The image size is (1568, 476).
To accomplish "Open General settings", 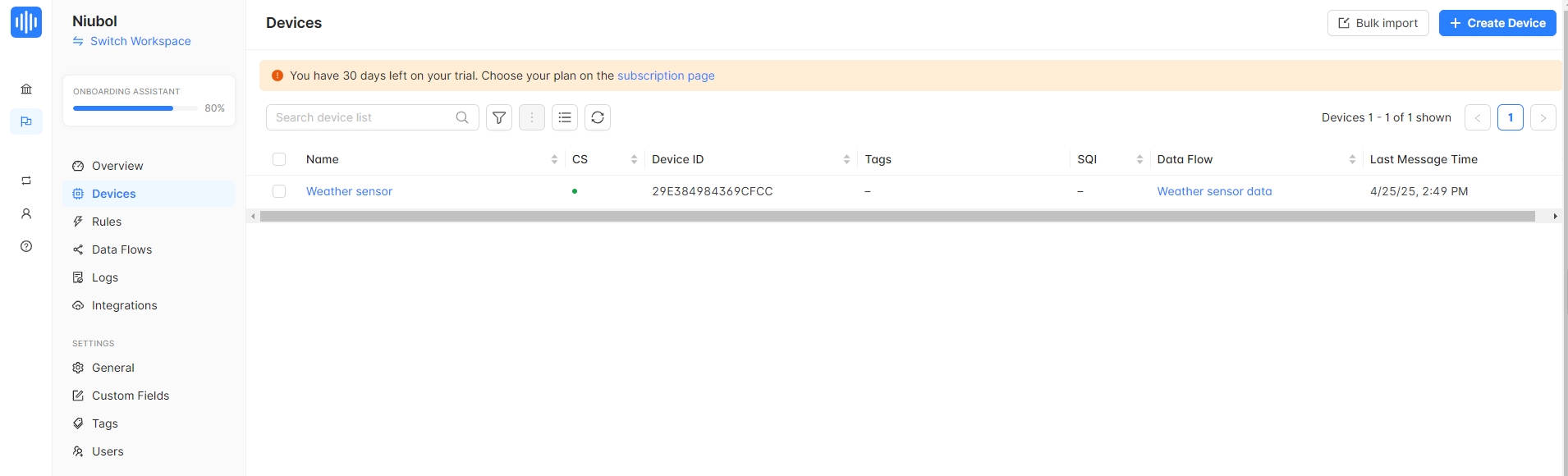I will tap(149, 368).
